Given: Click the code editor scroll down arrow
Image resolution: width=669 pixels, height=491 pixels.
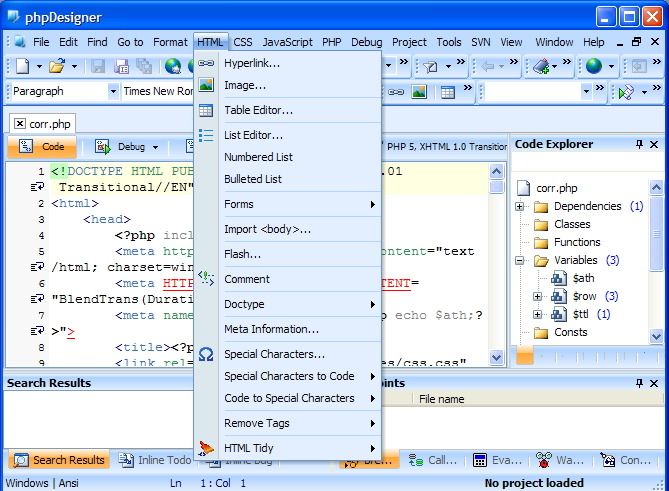Looking at the screenshot, I should click(x=496, y=357).
